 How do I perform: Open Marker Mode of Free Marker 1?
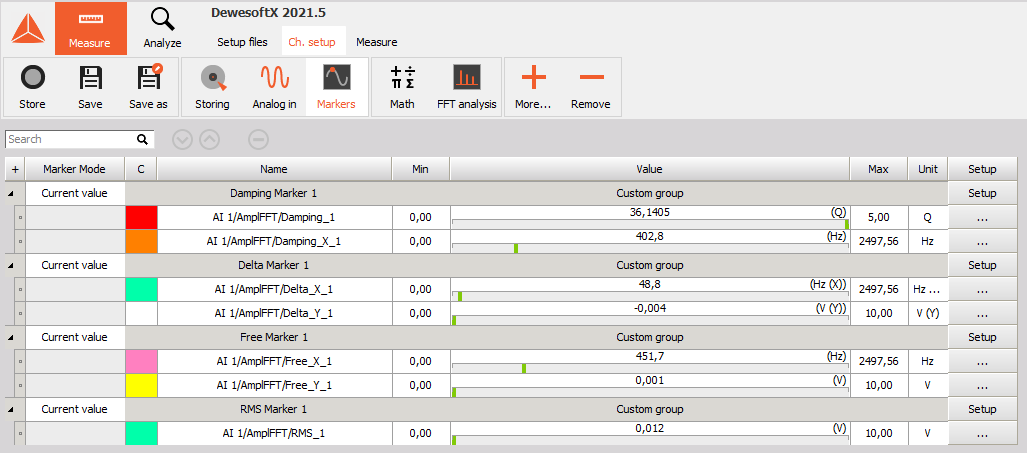point(74,337)
